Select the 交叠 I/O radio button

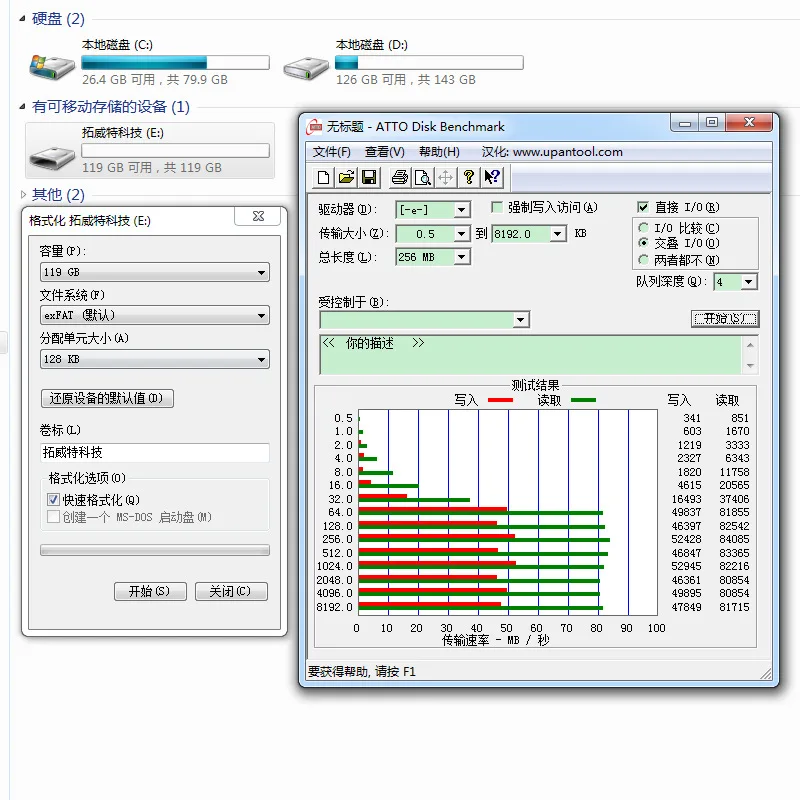click(643, 243)
